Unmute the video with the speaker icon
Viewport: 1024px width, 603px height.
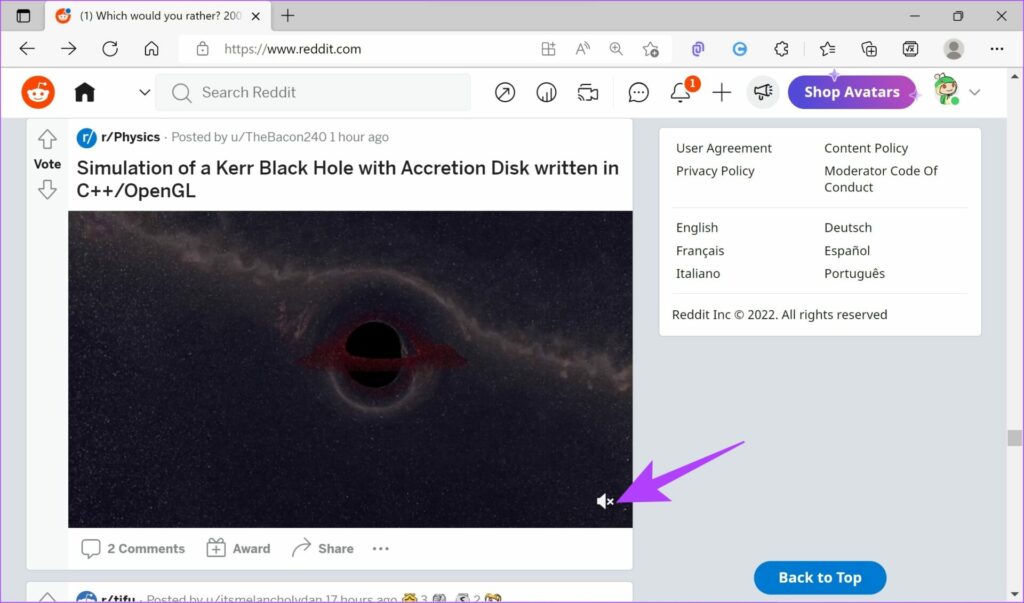[x=604, y=501]
